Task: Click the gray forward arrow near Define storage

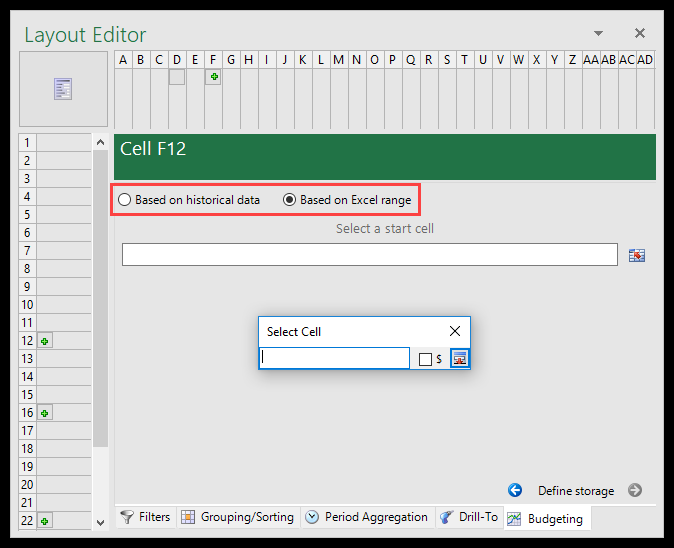Action: click(635, 490)
